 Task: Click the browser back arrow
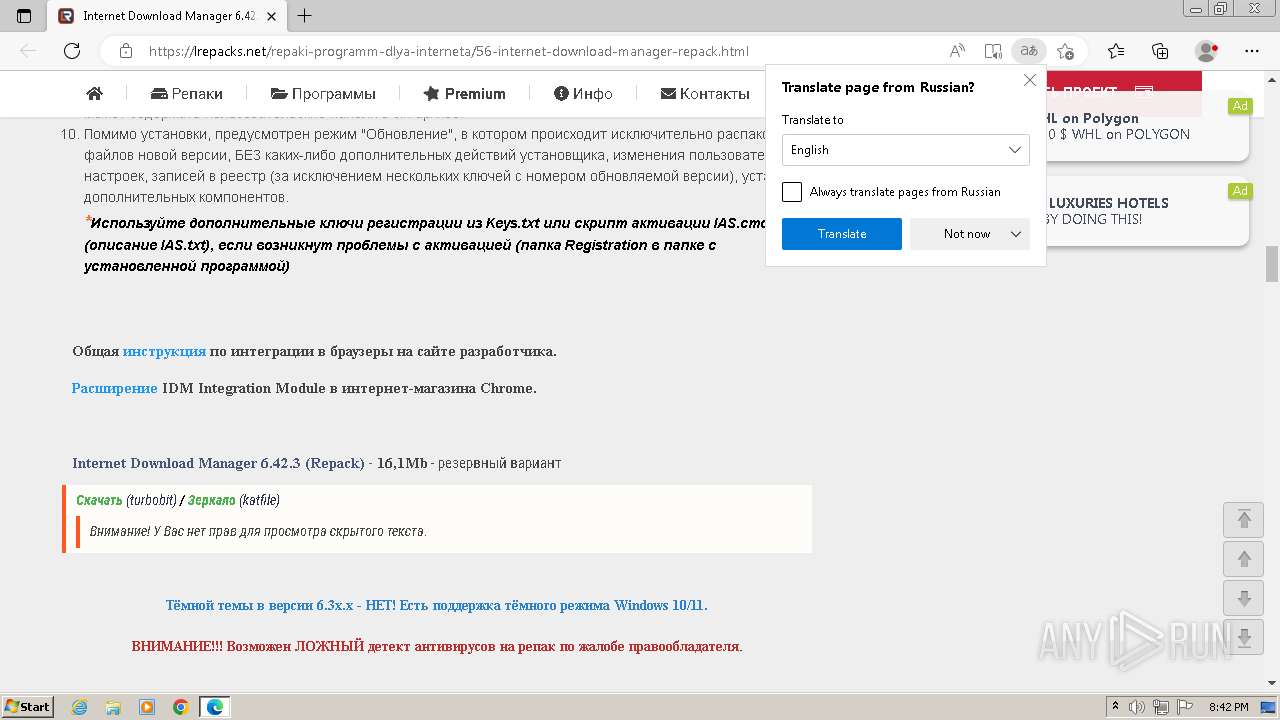[x=28, y=51]
